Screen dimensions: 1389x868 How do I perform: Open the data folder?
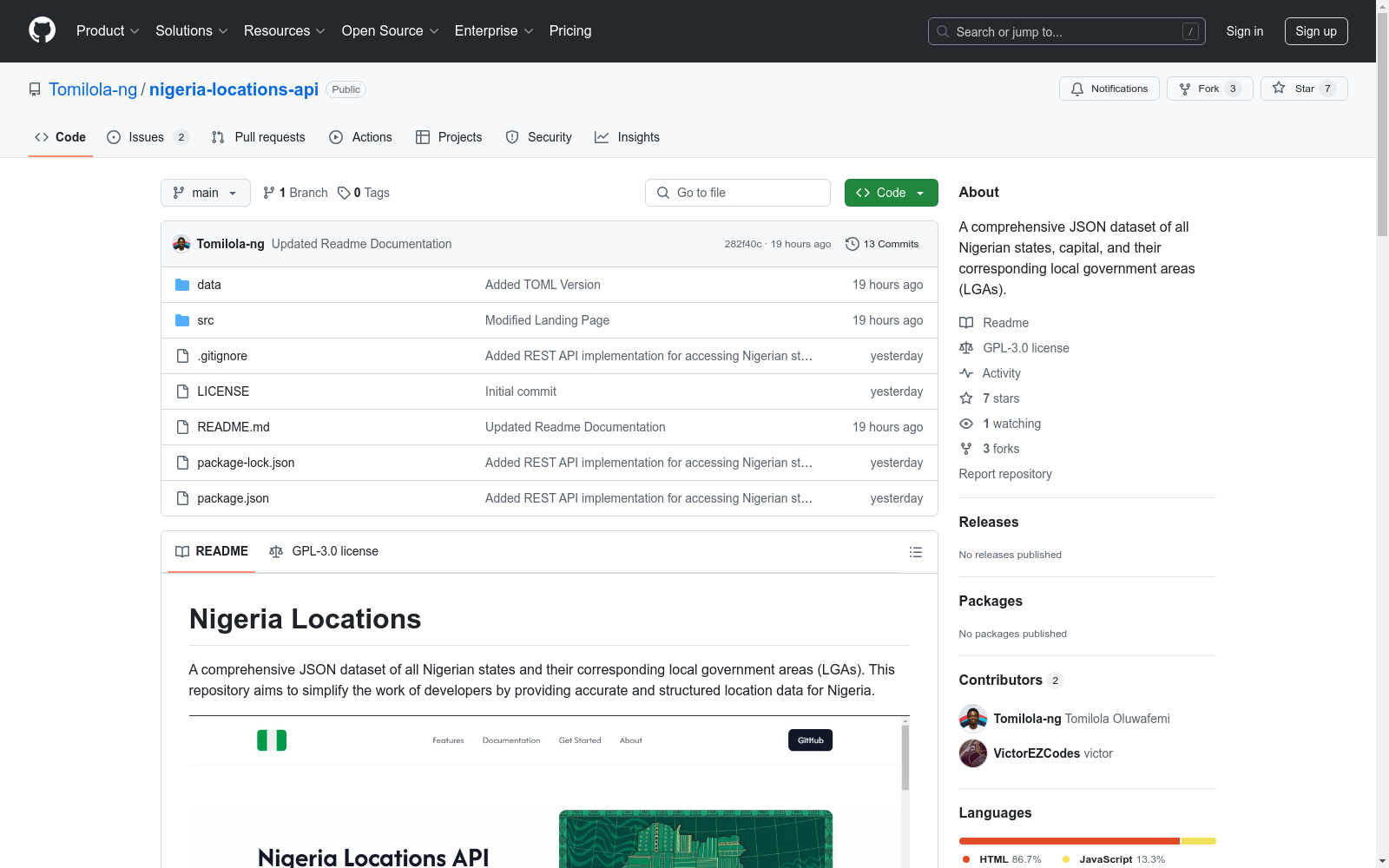pyautogui.click(x=209, y=285)
